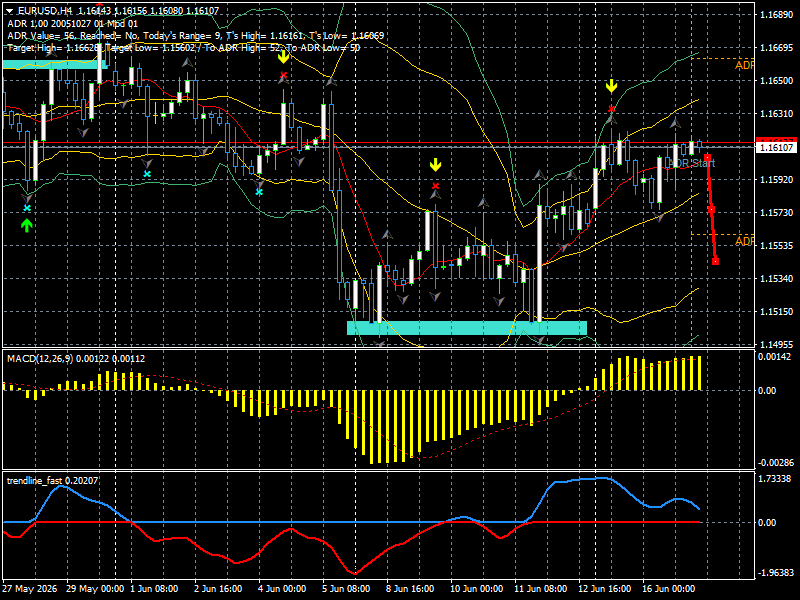Click the 1.16500 price scale value
Viewport: 800px width, 600px height.
click(777, 81)
